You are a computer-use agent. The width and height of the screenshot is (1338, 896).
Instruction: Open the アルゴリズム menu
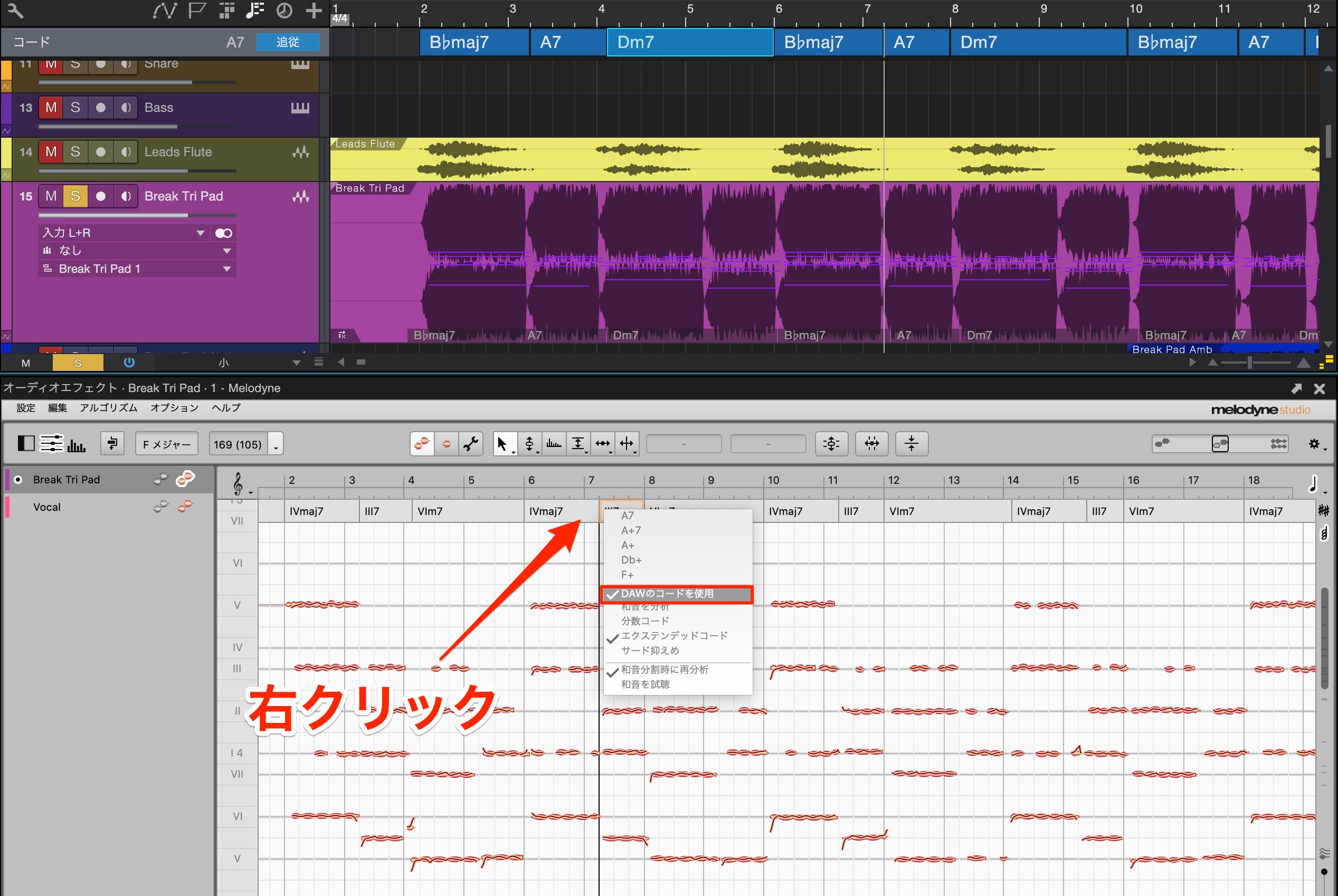pos(109,408)
